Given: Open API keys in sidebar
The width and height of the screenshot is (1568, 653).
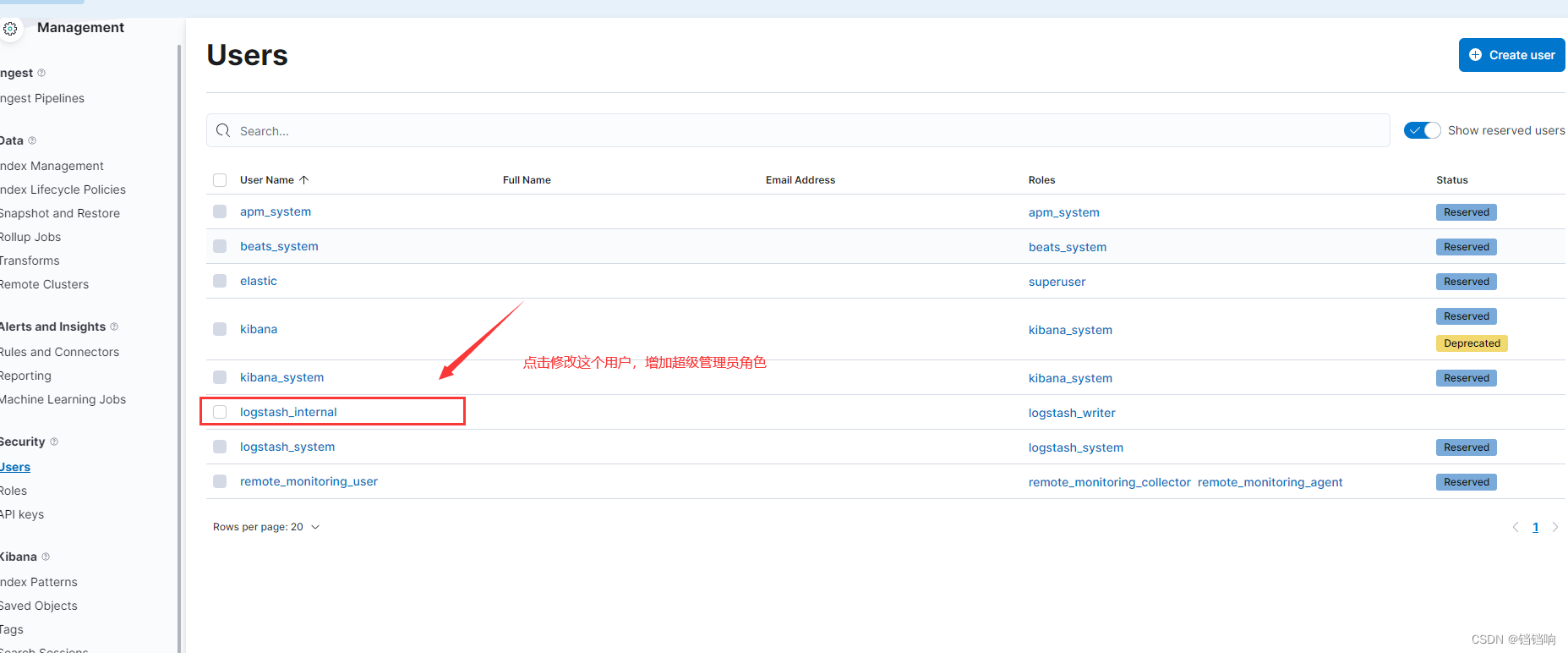Looking at the screenshot, I should pos(22,514).
